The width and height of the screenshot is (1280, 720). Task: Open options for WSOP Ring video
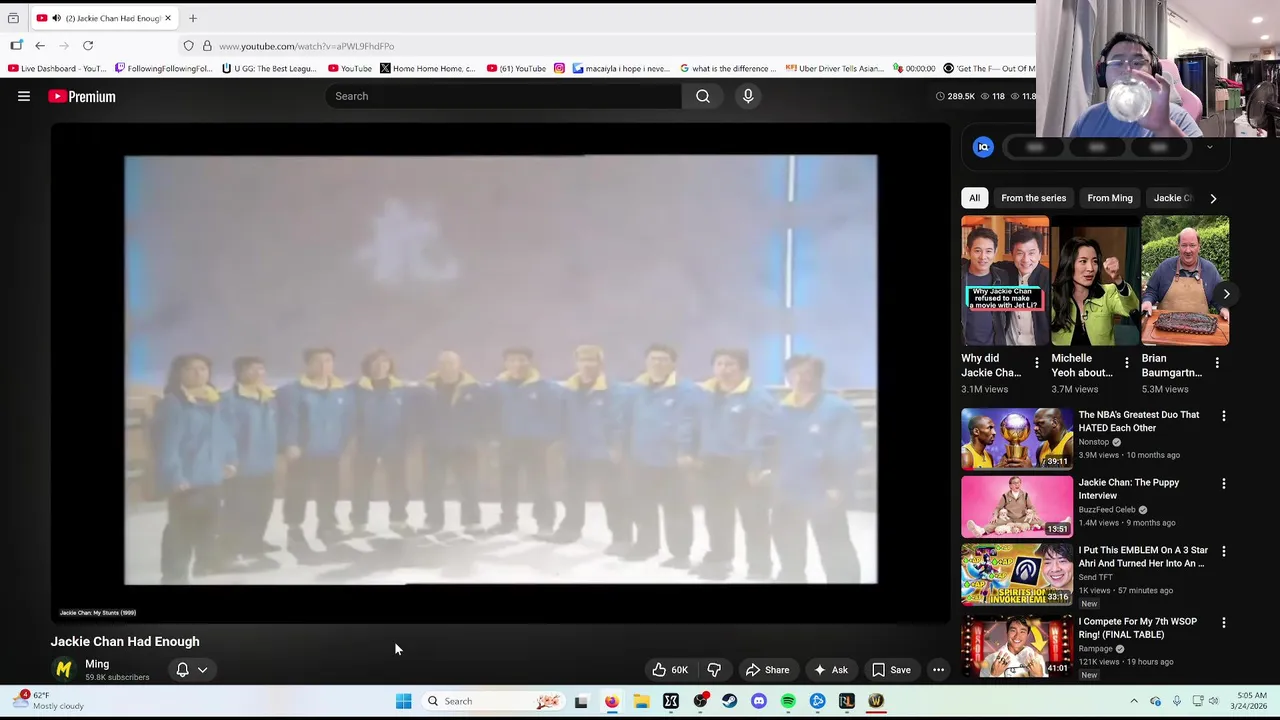point(1223,623)
